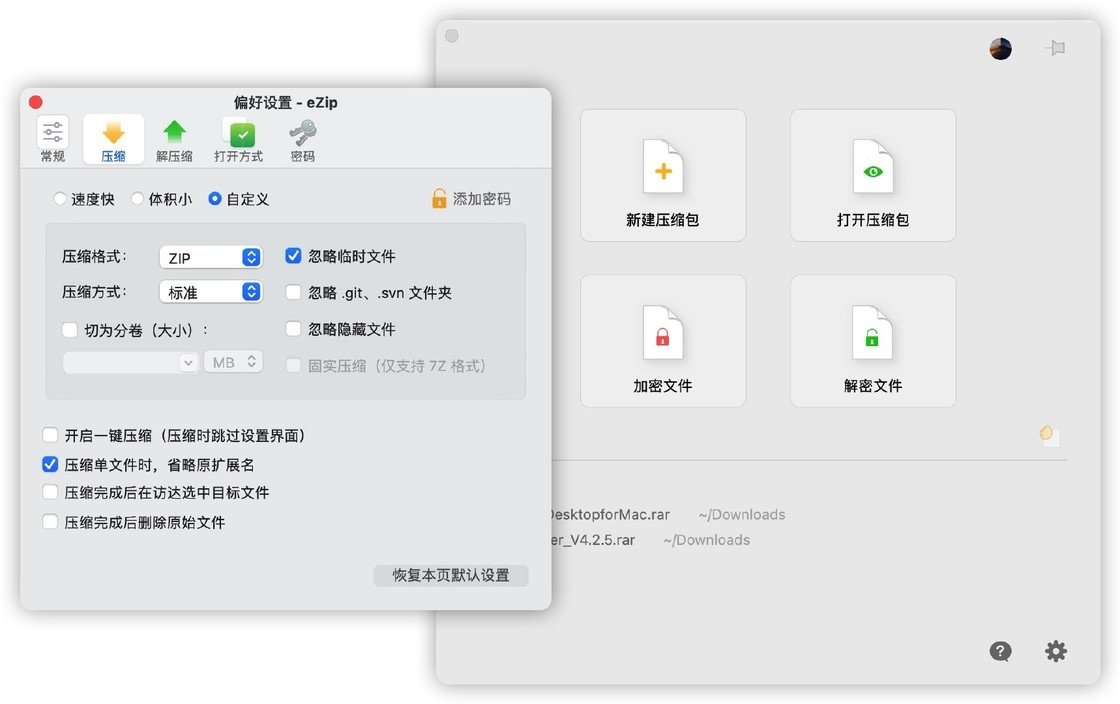Click the pin icon in main window
This screenshot has height=704, width=1120.
pos(1056,48)
